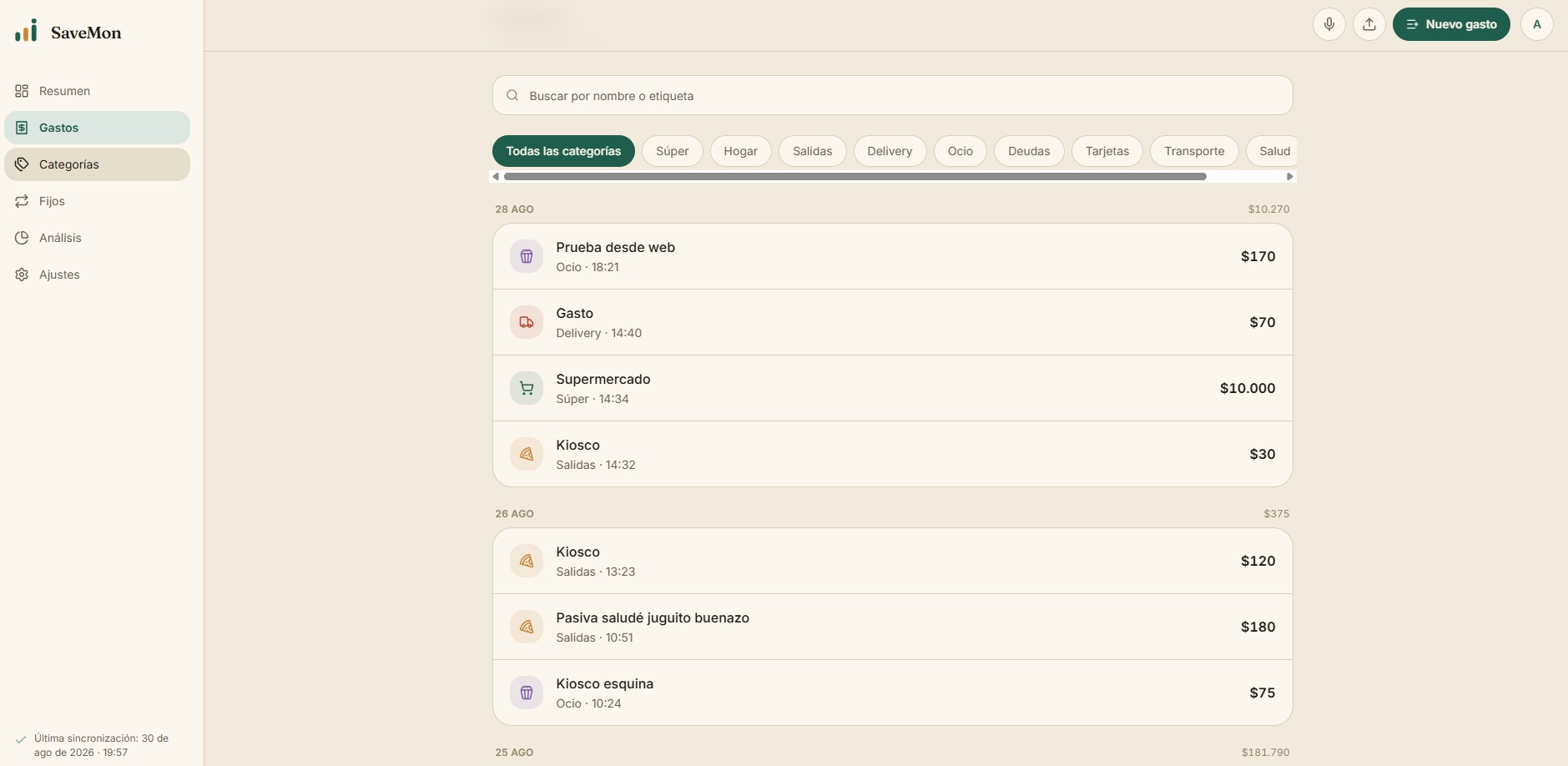The image size is (1568, 766).
Task: Open the Fijos menu item
Action: (97, 201)
